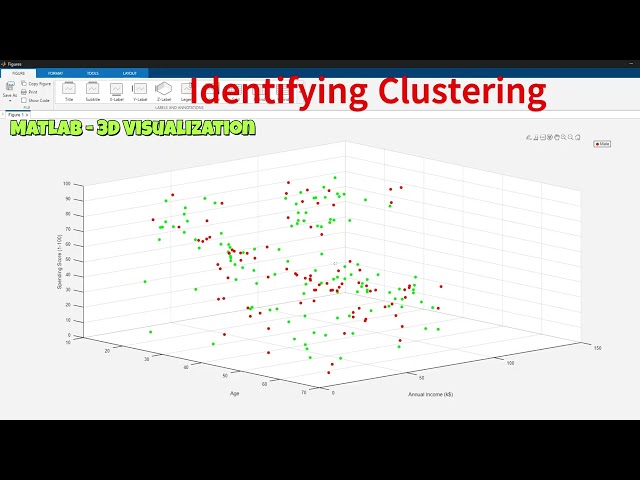Screen dimensions: 640x480
Task: Select the Zoom In magnifier in axes toolbar
Action: click(564, 138)
